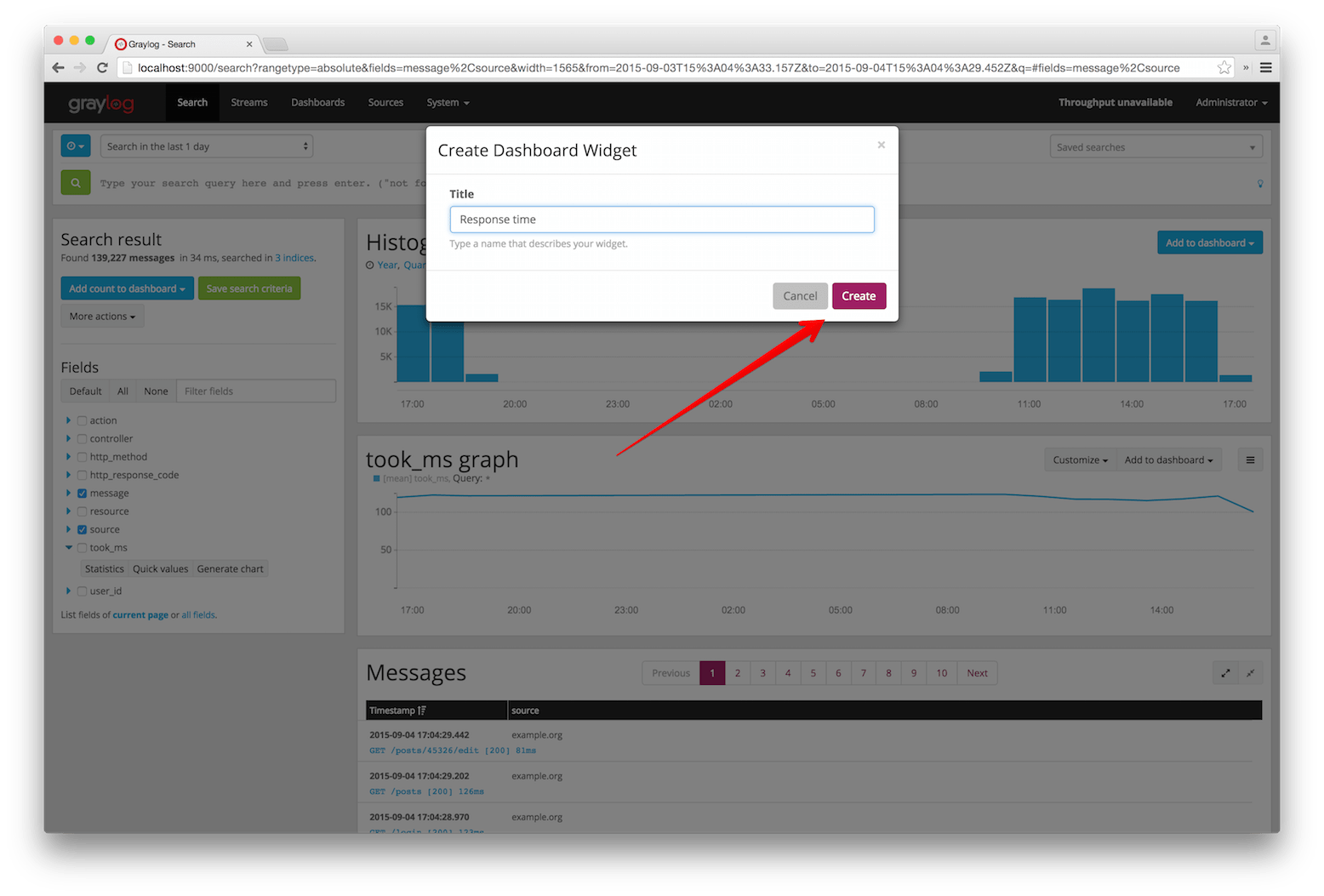The width and height of the screenshot is (1324, 896).
Task: Expand the controller field
Action: pyautogui.click(x=68, y=438)
